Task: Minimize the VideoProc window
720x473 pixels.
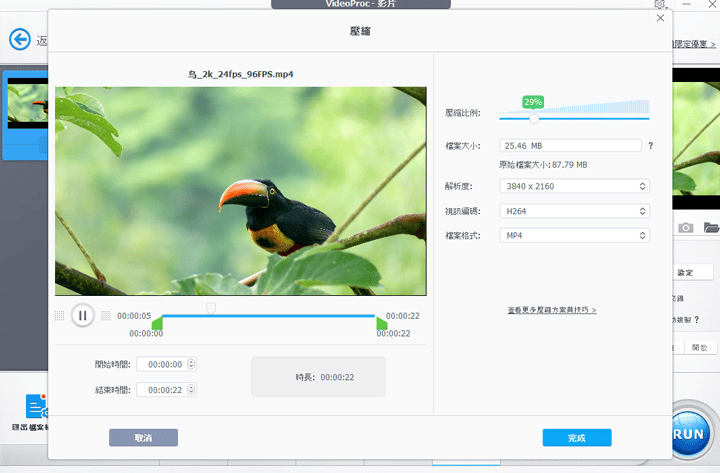Action: [x=686, y=4]
